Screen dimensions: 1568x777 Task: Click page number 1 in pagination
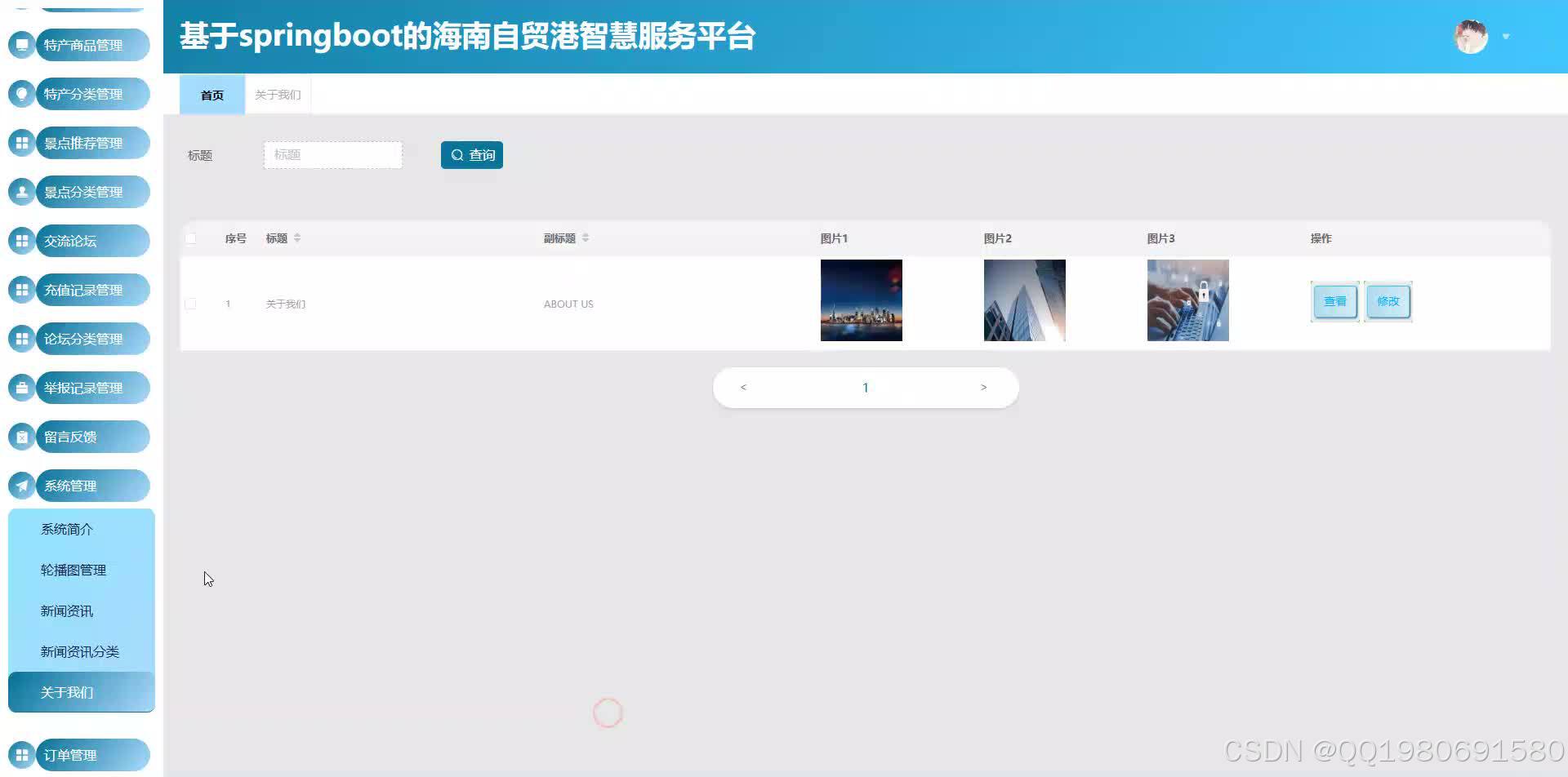[865, 387]
